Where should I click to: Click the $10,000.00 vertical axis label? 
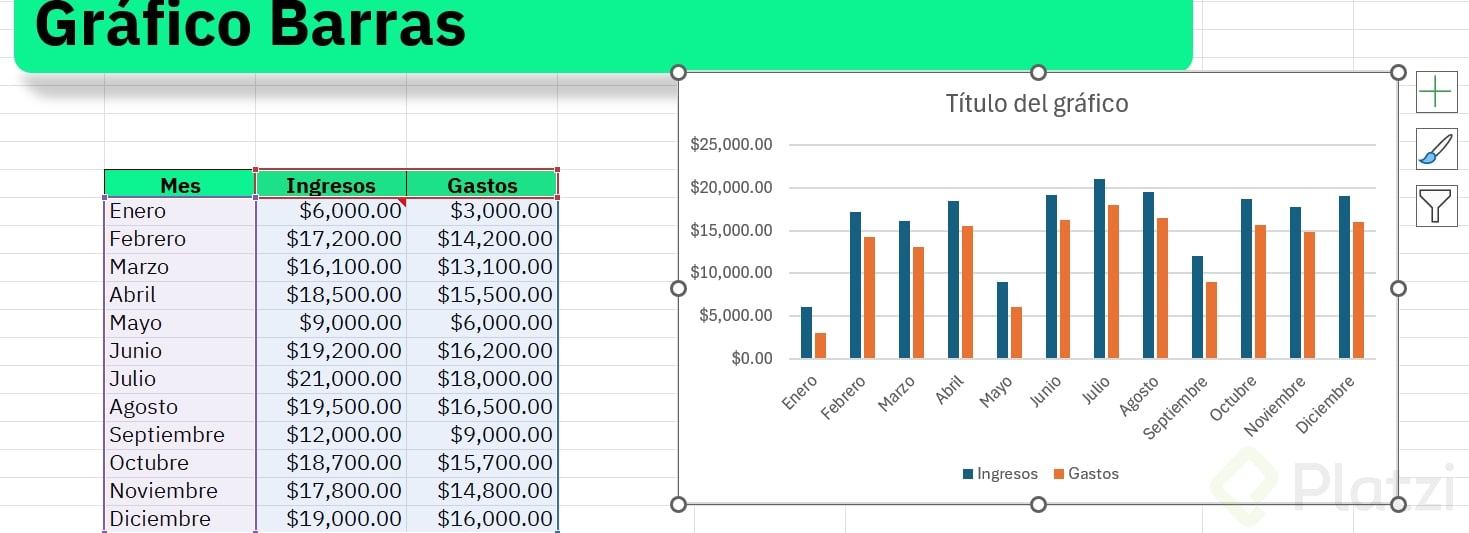tap(731, 273)
